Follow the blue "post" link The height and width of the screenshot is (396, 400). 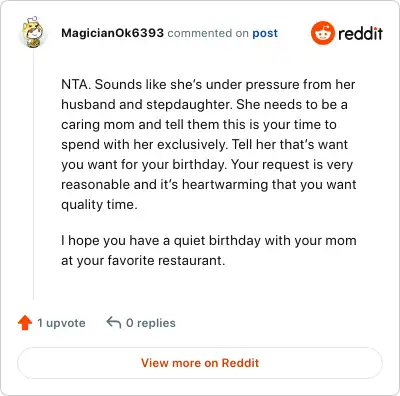265,33
